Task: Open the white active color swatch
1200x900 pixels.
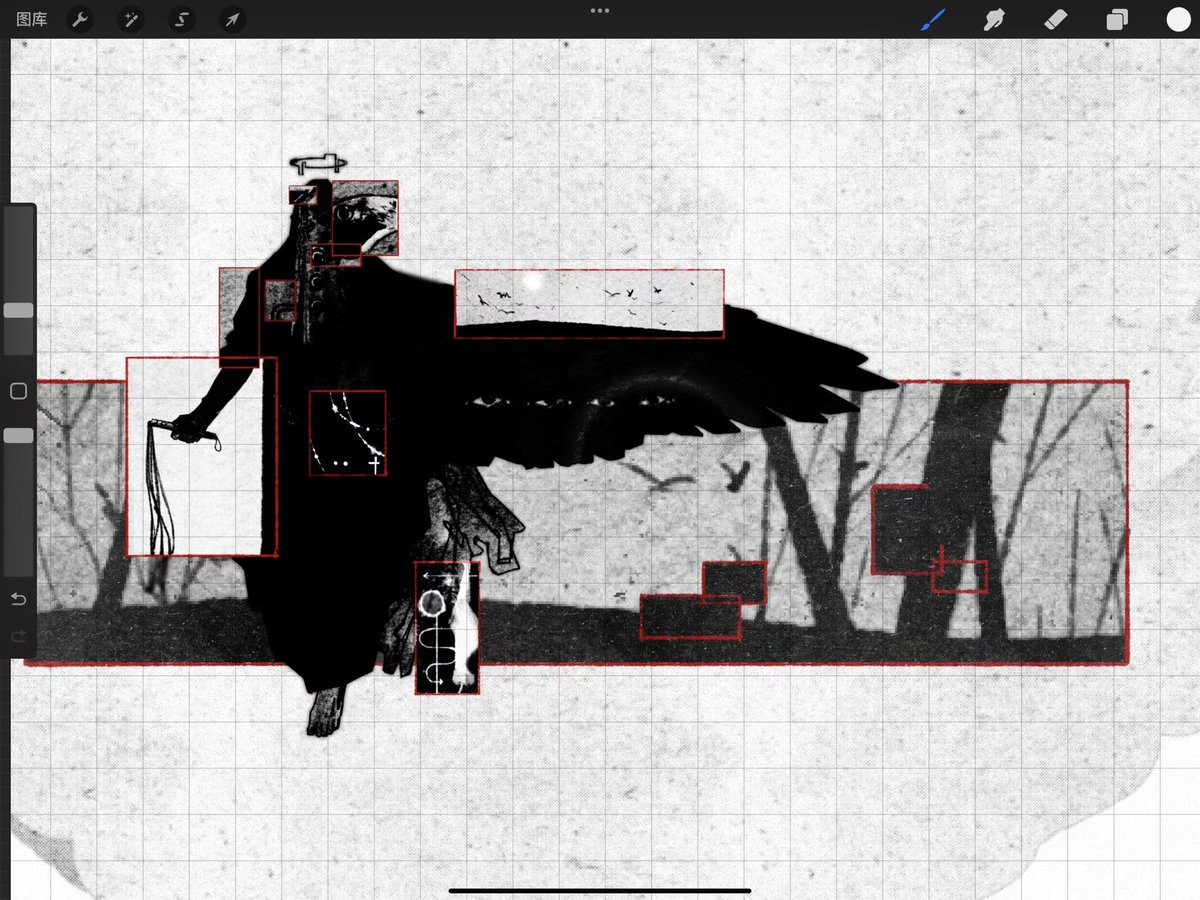Action: (1177, 19)
